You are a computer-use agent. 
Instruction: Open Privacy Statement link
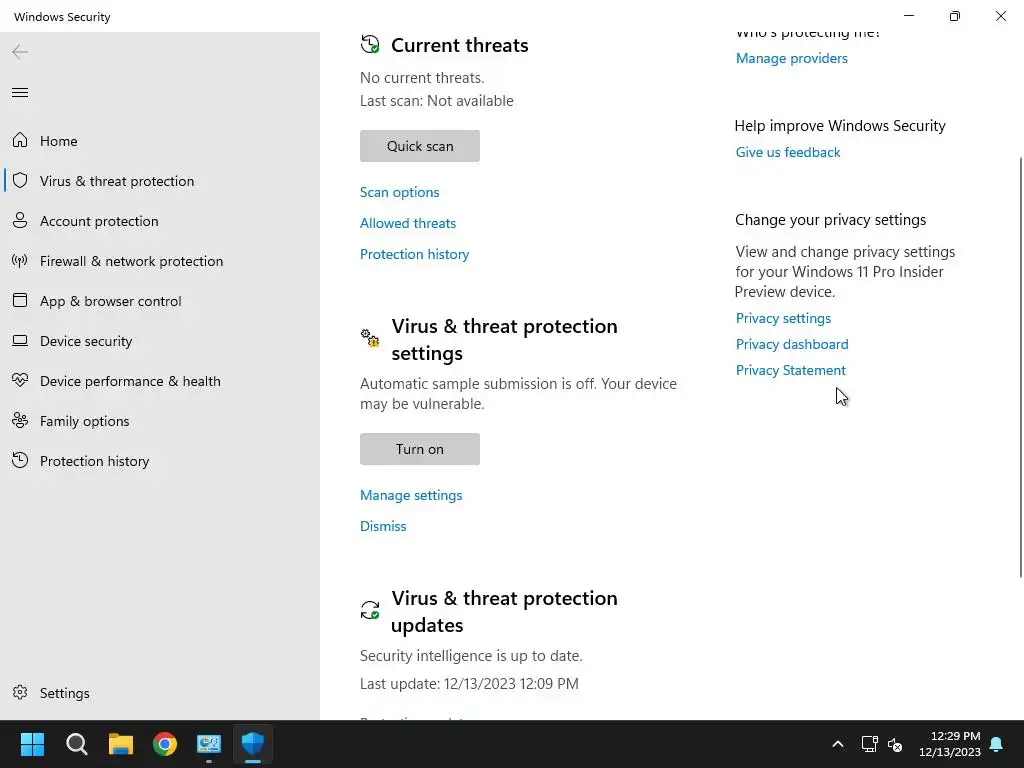click(791, 370)
